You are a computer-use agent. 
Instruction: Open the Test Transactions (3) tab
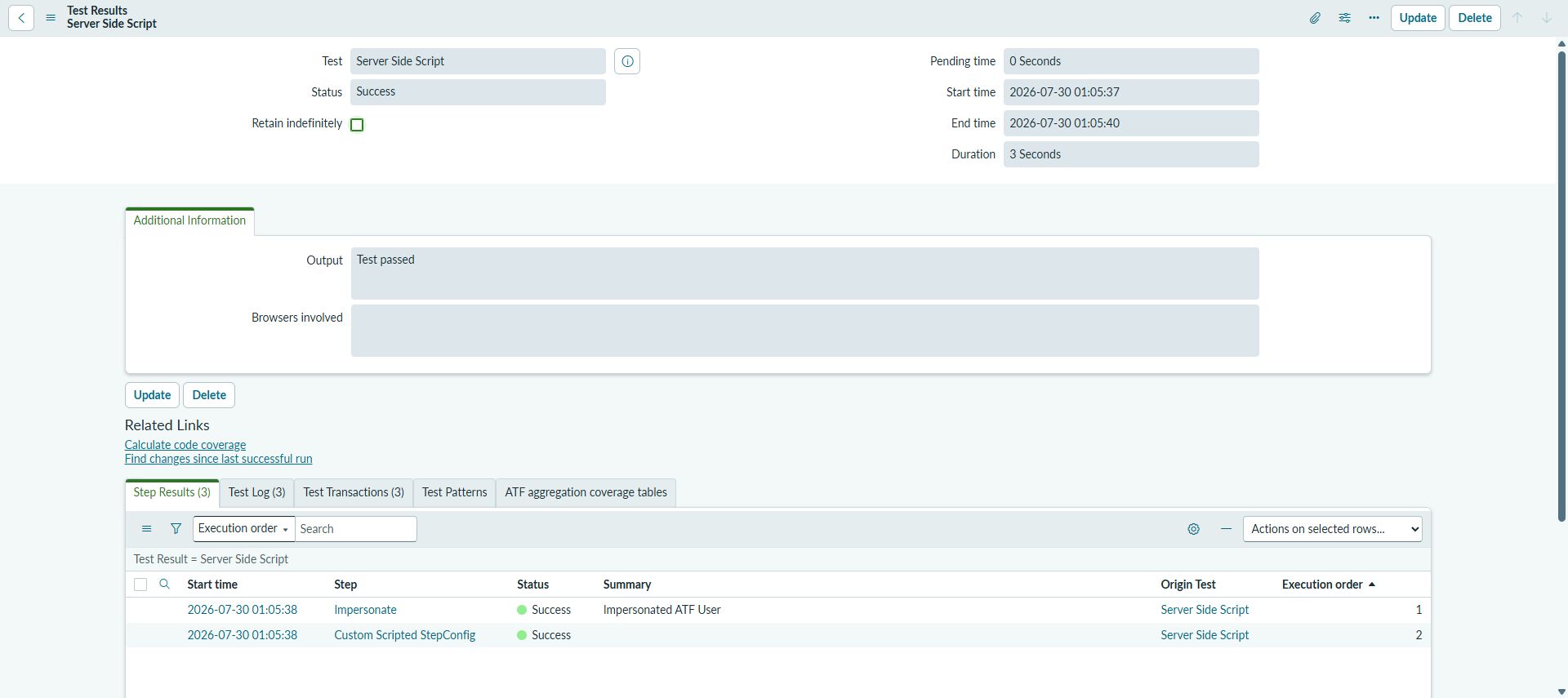click(x=354, y=492)
